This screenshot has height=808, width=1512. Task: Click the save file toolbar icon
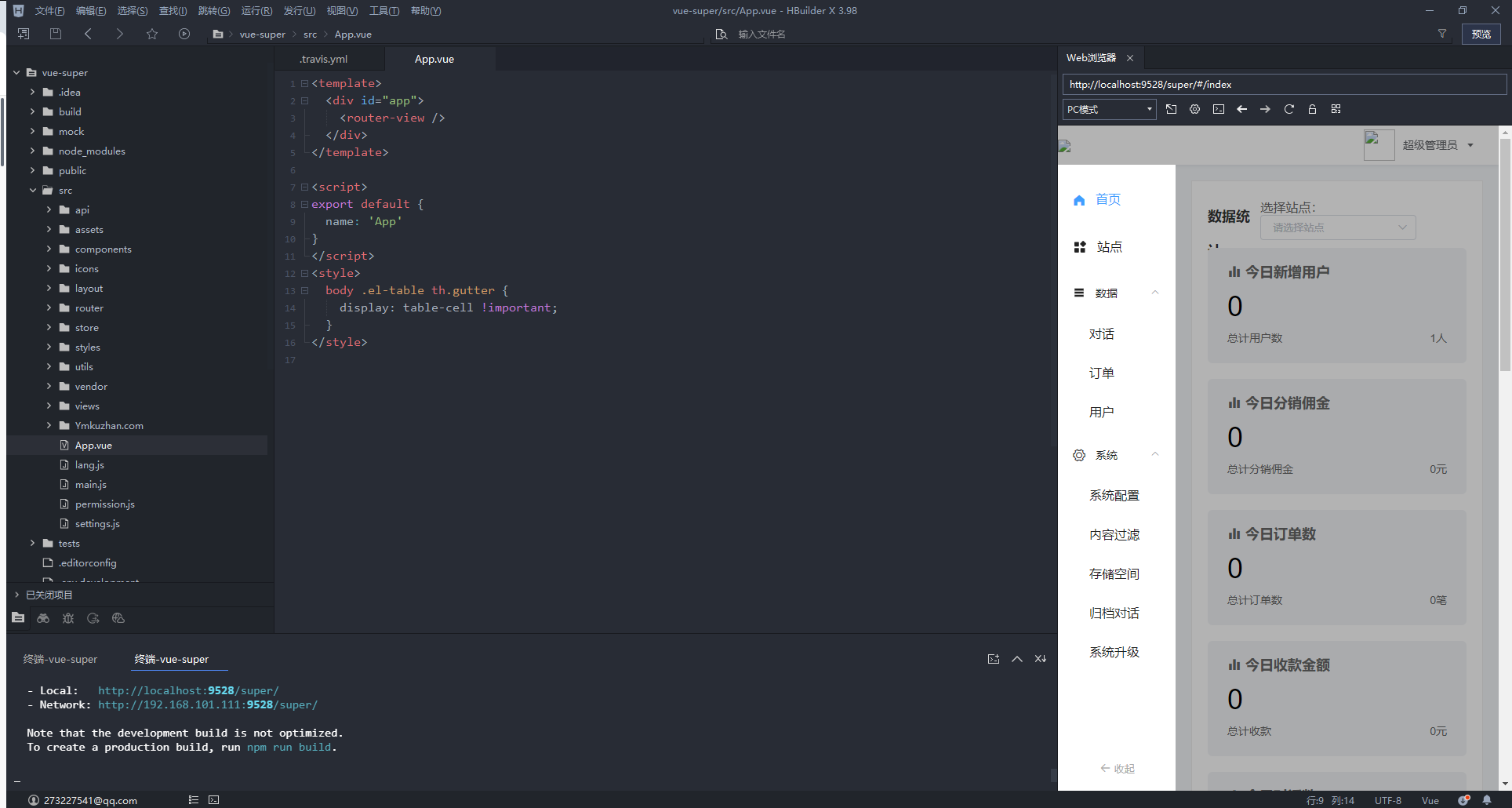56,34
